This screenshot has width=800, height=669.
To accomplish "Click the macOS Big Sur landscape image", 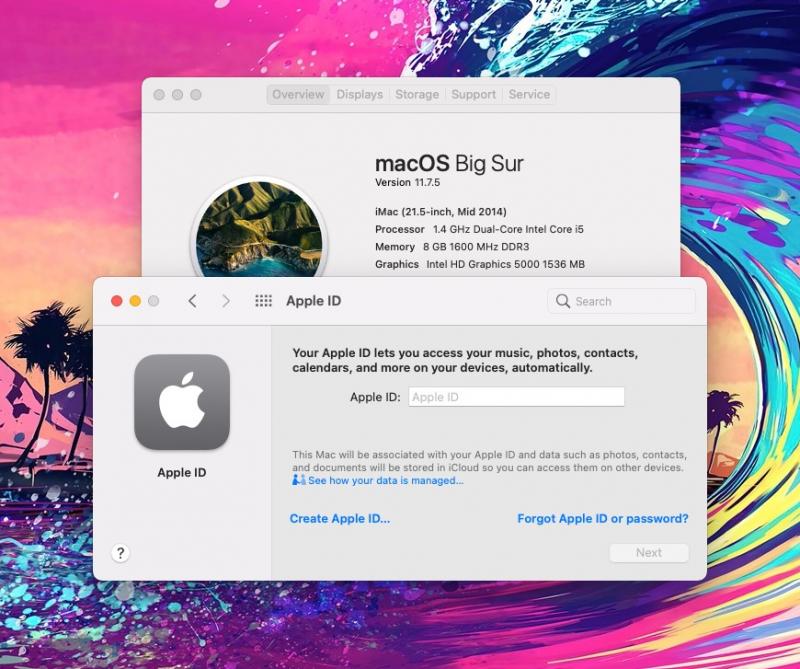I will (x=259, y=230).
